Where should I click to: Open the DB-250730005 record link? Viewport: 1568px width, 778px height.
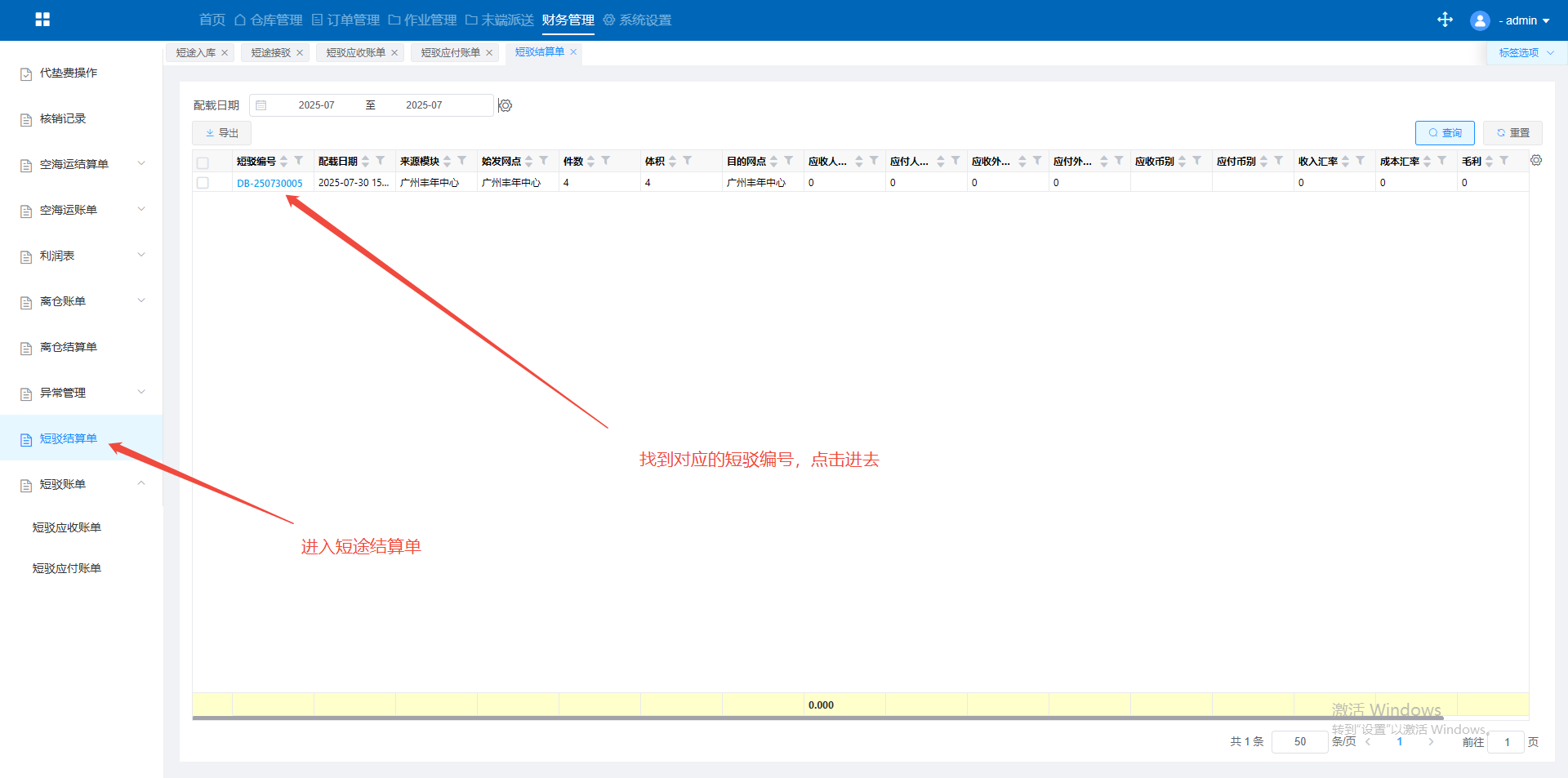269,184
